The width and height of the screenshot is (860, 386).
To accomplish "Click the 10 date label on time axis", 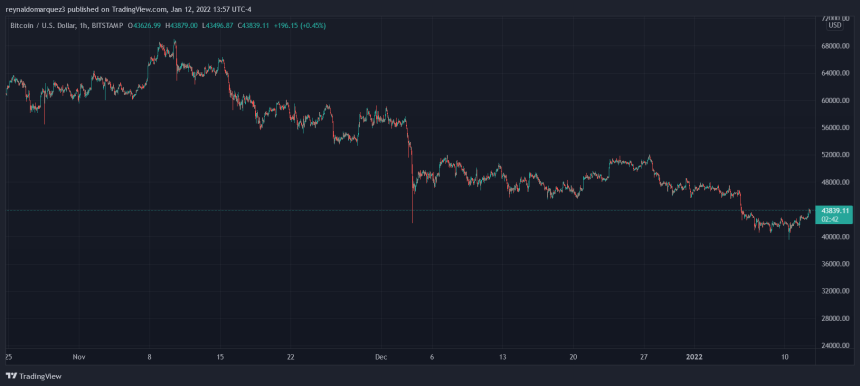I will click(785, 357).
